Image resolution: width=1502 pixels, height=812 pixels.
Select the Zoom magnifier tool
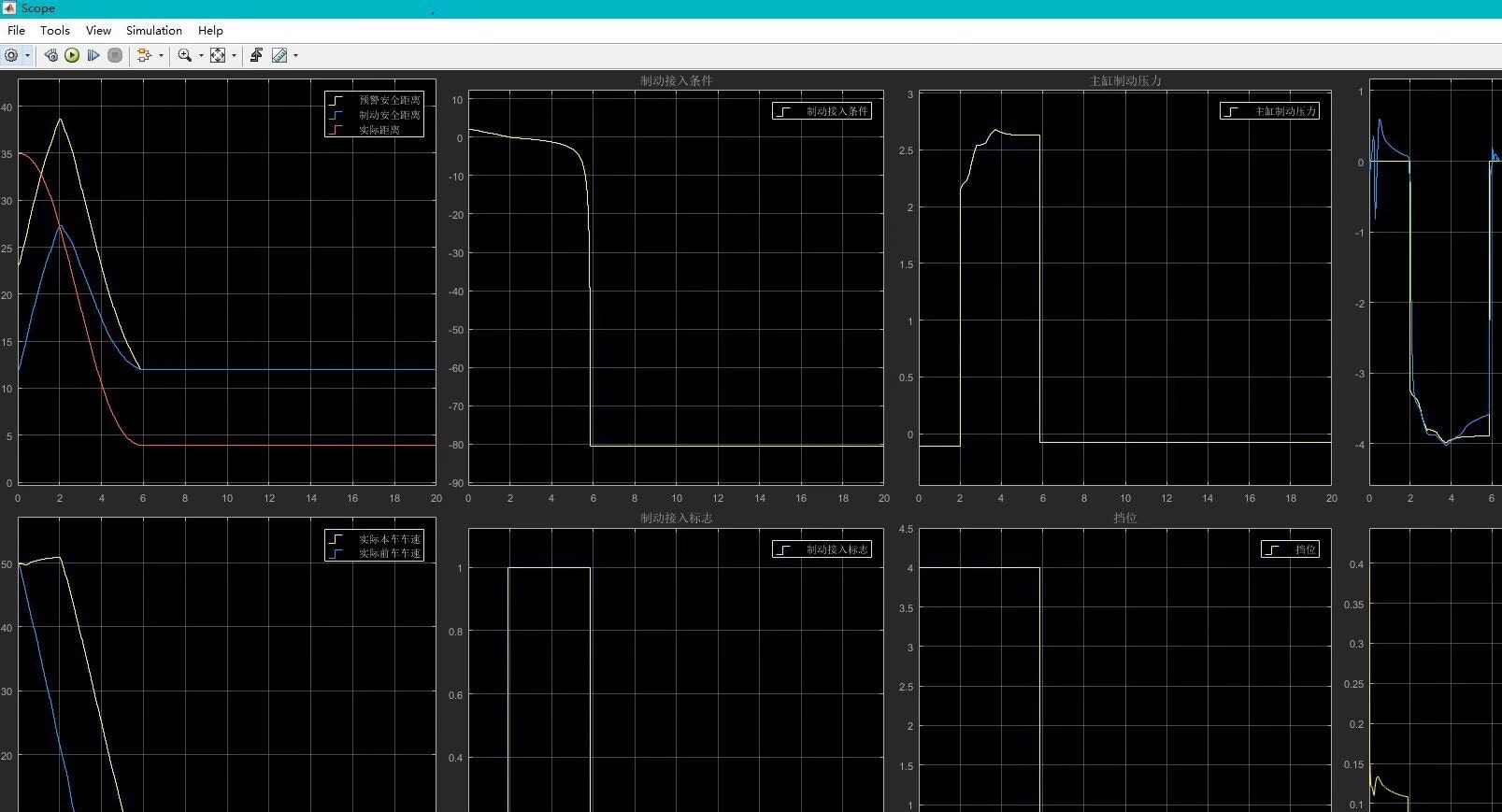[x=184, y=55]
